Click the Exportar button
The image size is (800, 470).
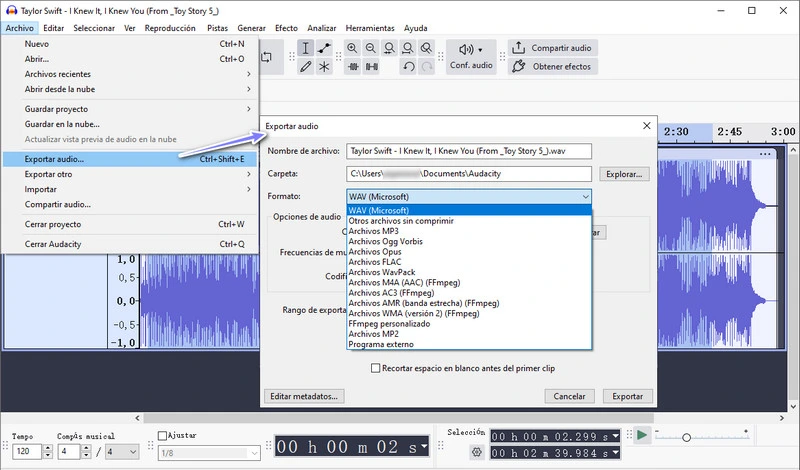pyautogui.click(x=628, y=396)
